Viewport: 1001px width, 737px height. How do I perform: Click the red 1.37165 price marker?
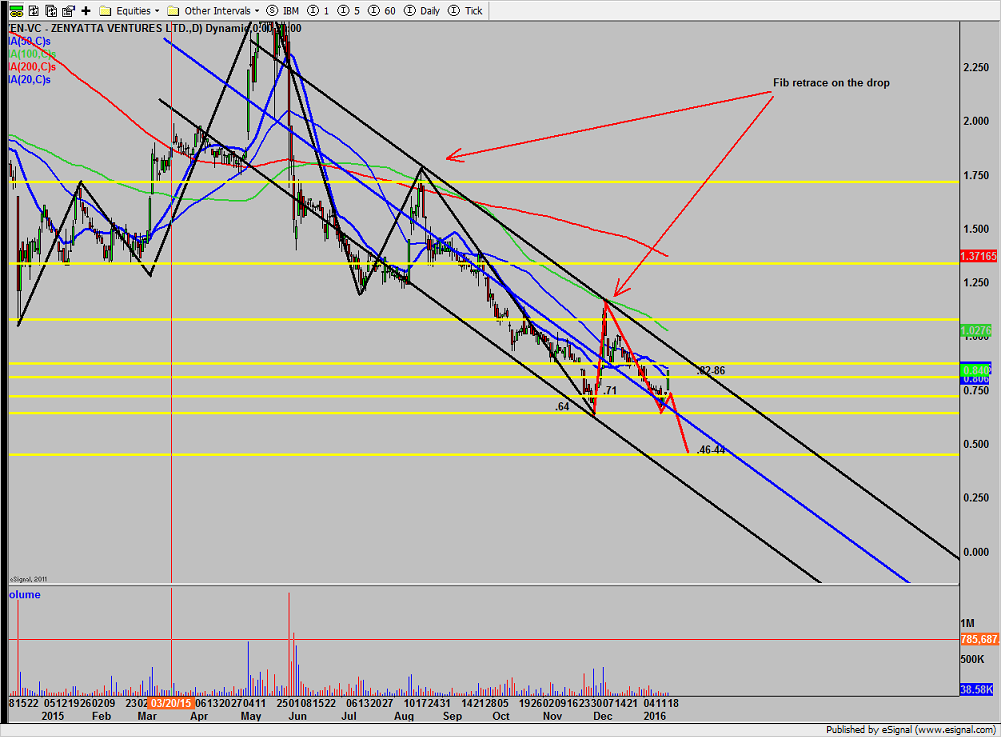point(978,256)
